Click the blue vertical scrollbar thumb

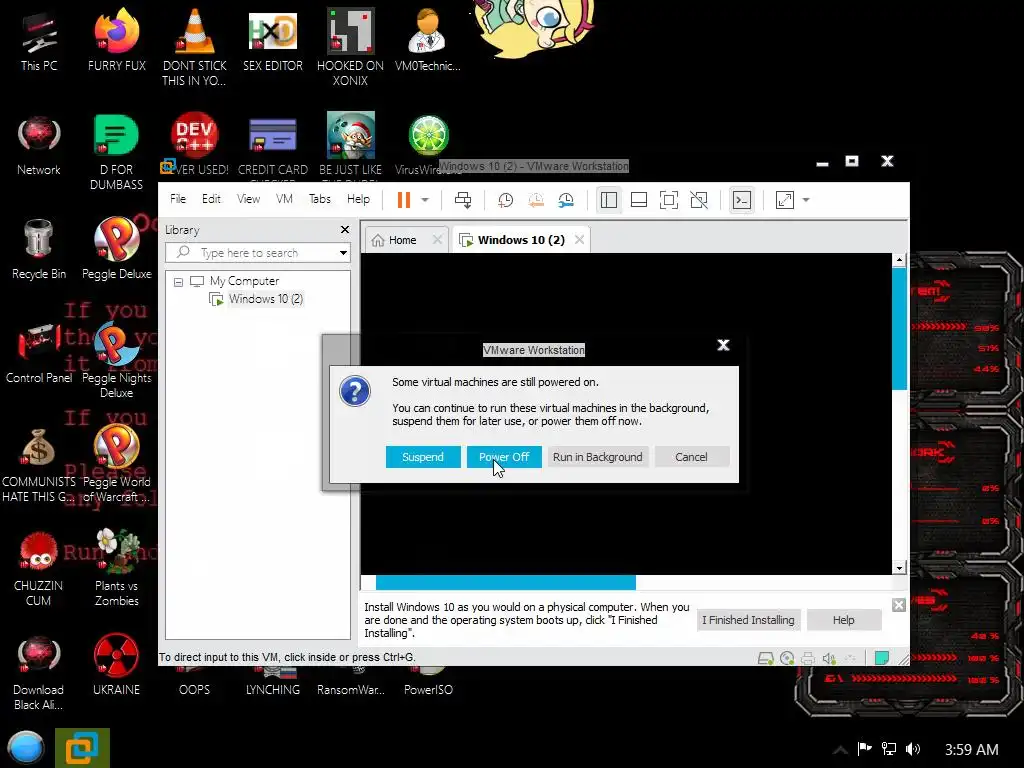[x=899, y=328]
